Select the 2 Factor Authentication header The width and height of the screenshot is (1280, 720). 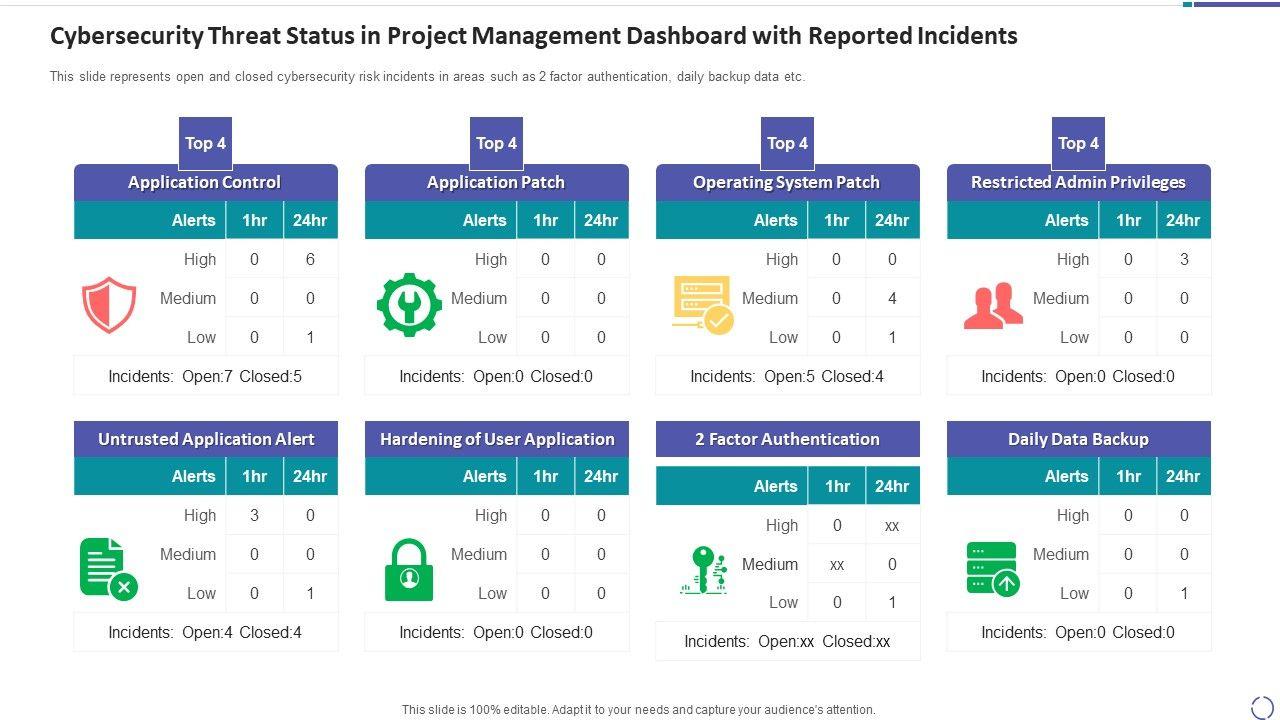pyautogui.click(x=787, y=439)
